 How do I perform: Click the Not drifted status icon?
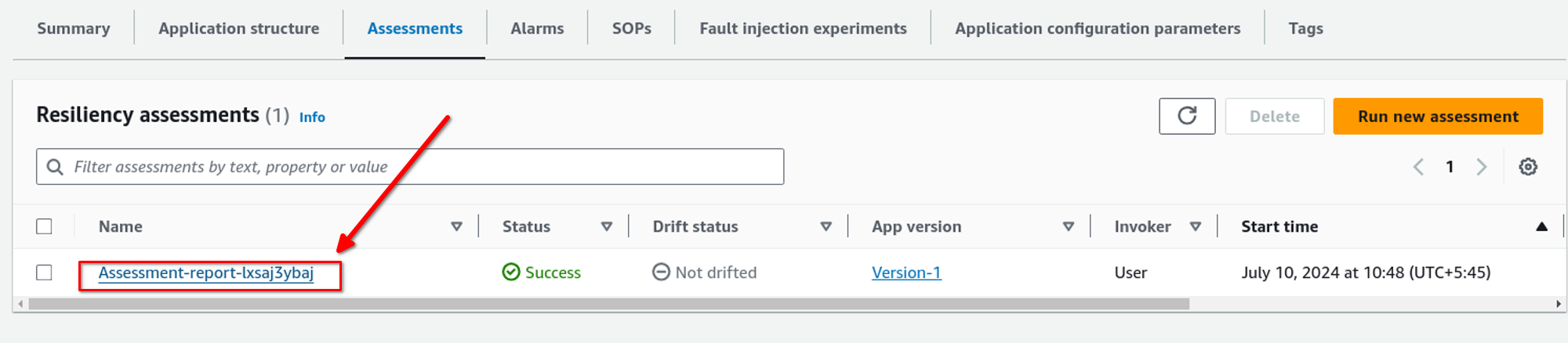click(x=661, y=272)
